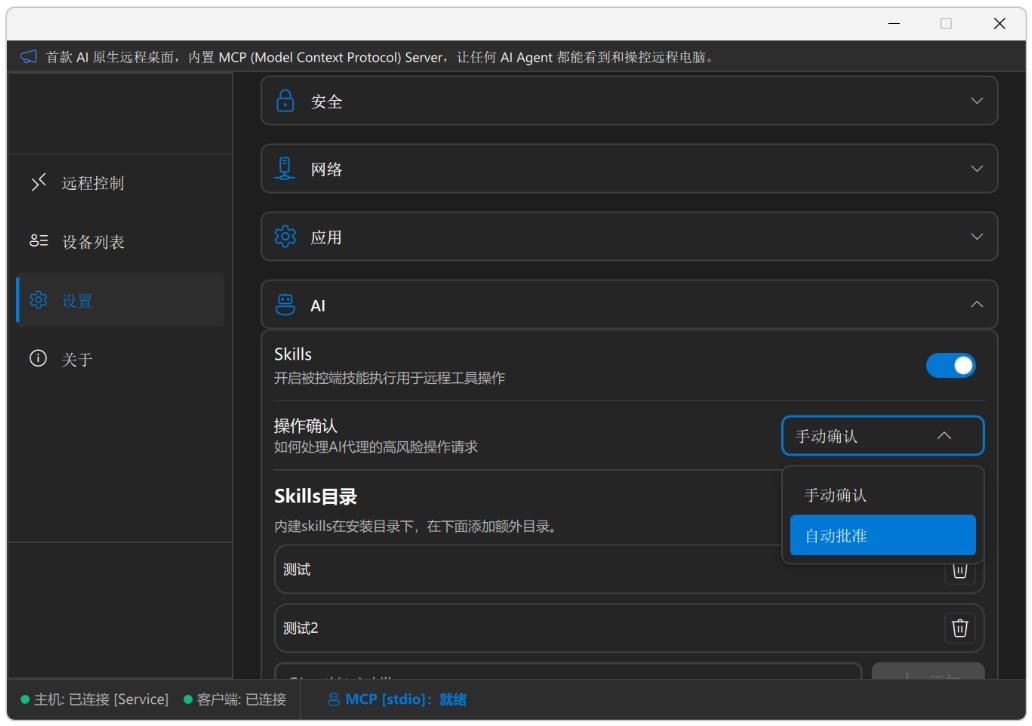
Task: Click the Skills目录 heading
Action: [x=315, y=496]
